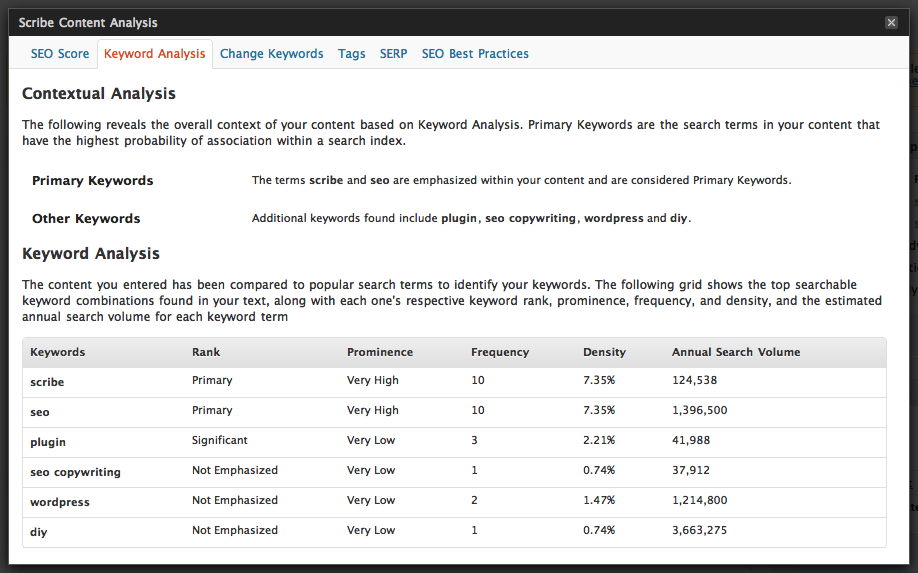Select the 'seo copywriting' keyword in the table
Image resolution: width=918 pixels, height=573 pixels.
(76, 472)
